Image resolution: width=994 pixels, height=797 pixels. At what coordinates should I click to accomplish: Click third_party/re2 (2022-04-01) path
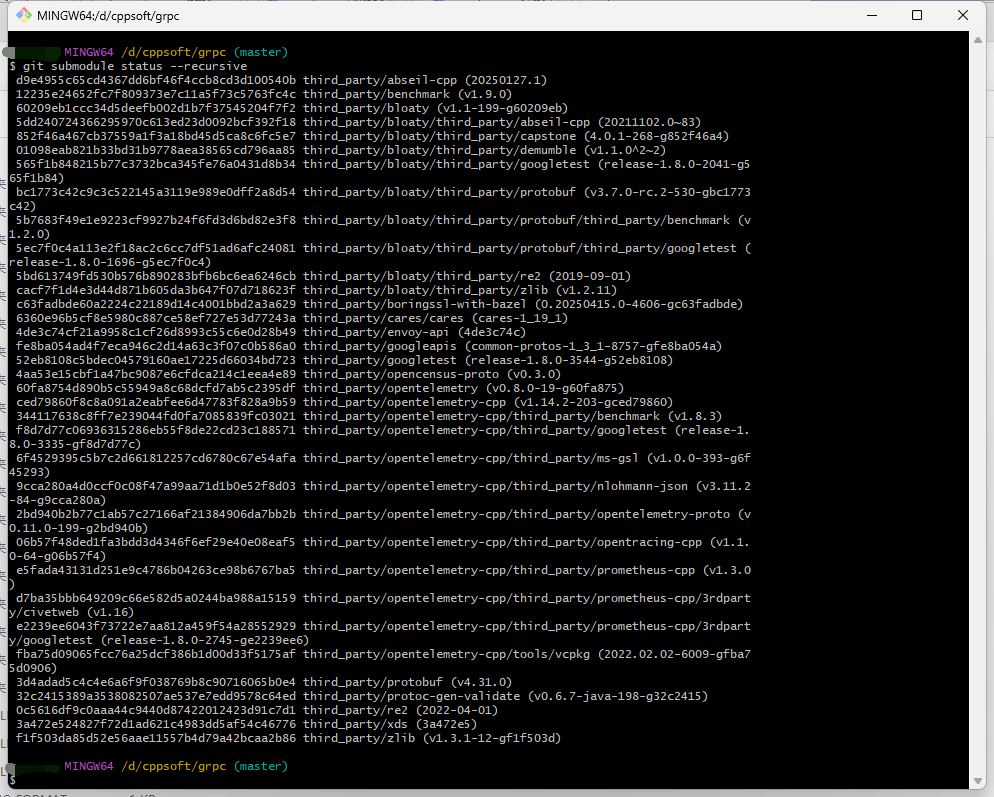(x=355, y=709)
